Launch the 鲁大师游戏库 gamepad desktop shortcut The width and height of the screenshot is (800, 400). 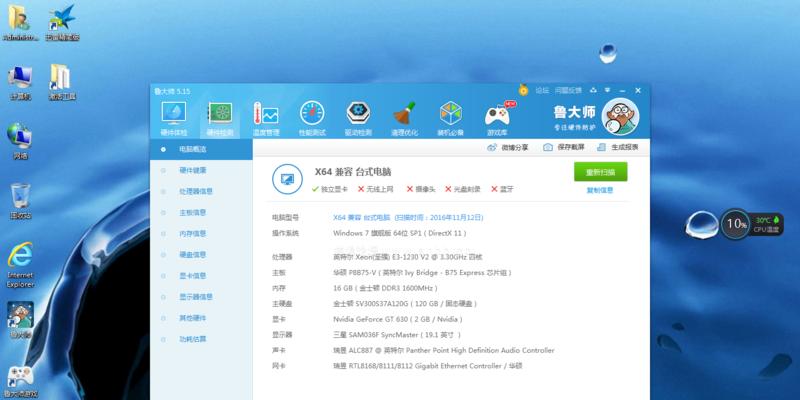pyautogui.click(x=20, y=382)
